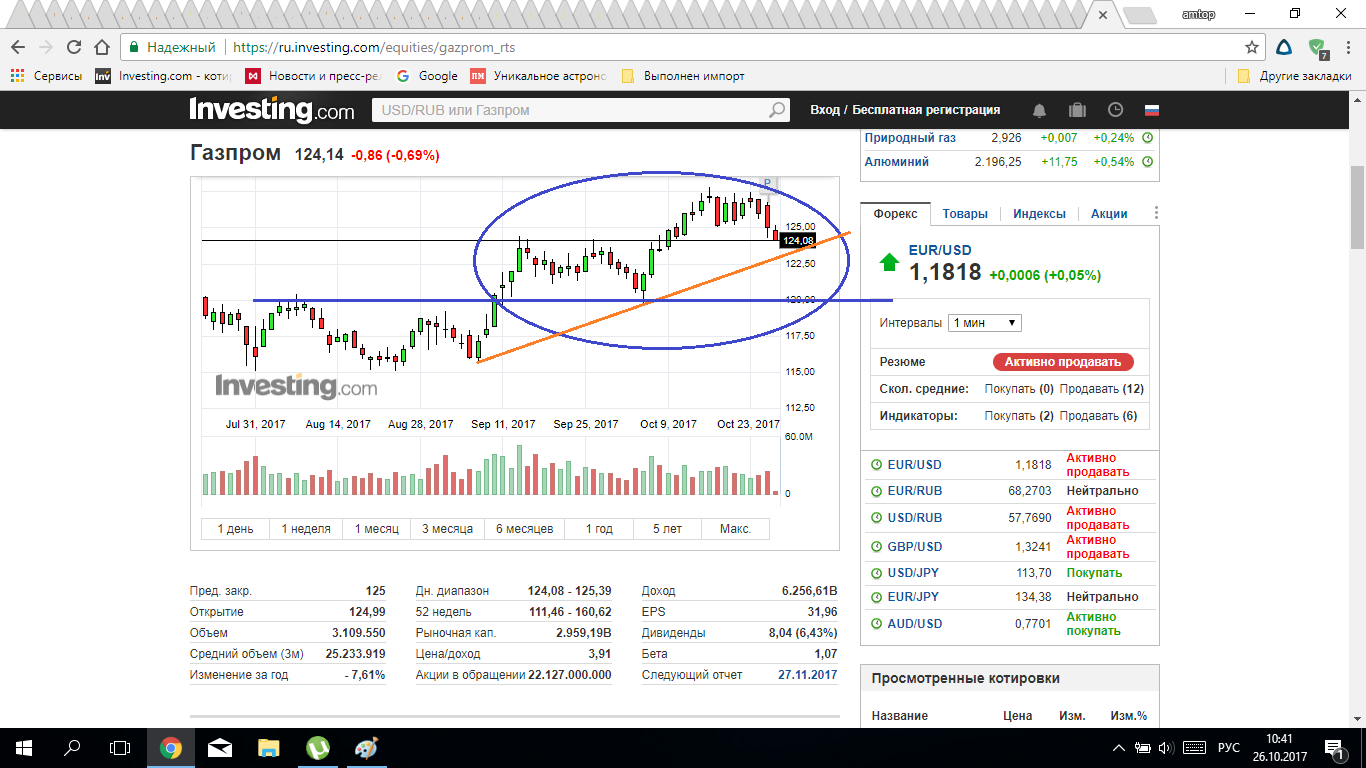
Task: Open the Windows Start menu
Action: pos(23,747)
